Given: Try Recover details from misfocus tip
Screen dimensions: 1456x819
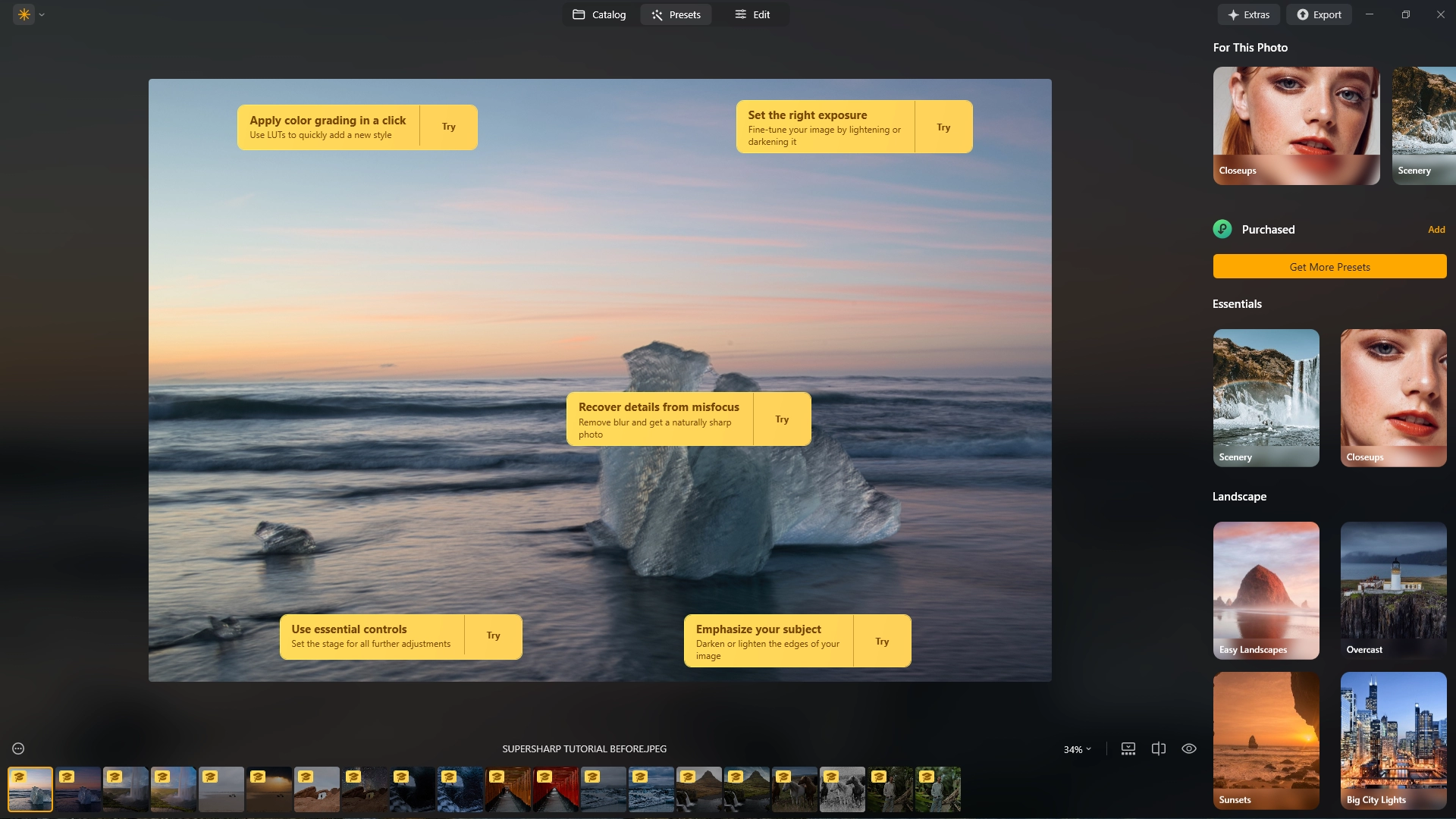Looking at the screenshot, I should pos(782,419).
